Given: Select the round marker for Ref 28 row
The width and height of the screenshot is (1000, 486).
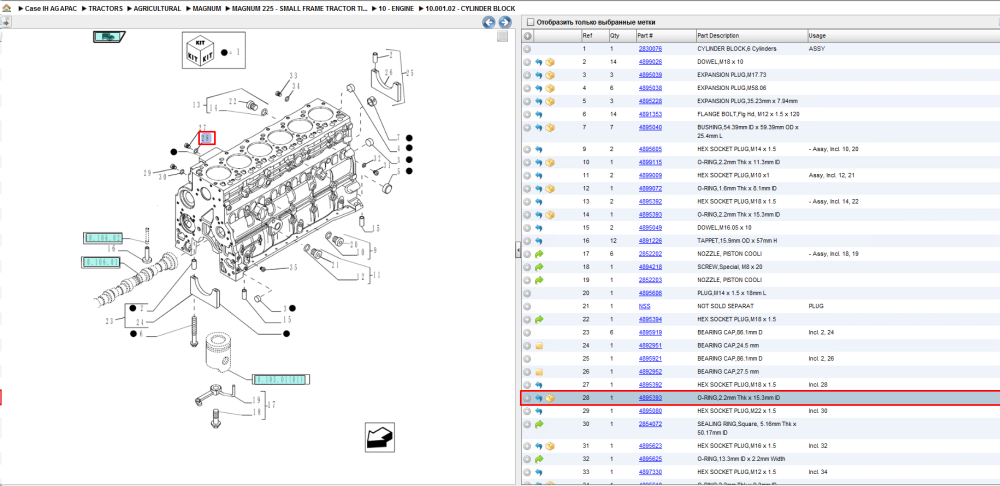Looking at the screenshot, I should 527,398.
